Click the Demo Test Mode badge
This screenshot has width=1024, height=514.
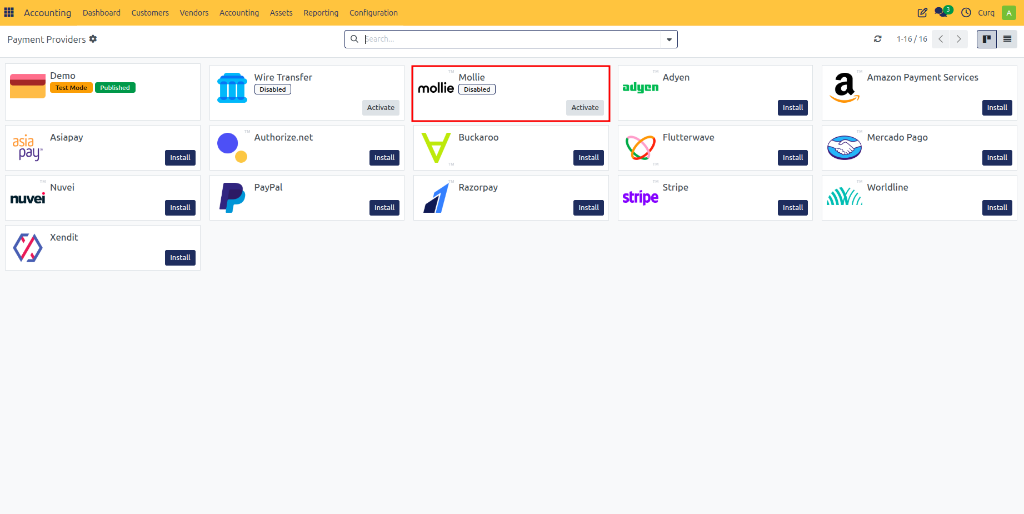71,88
